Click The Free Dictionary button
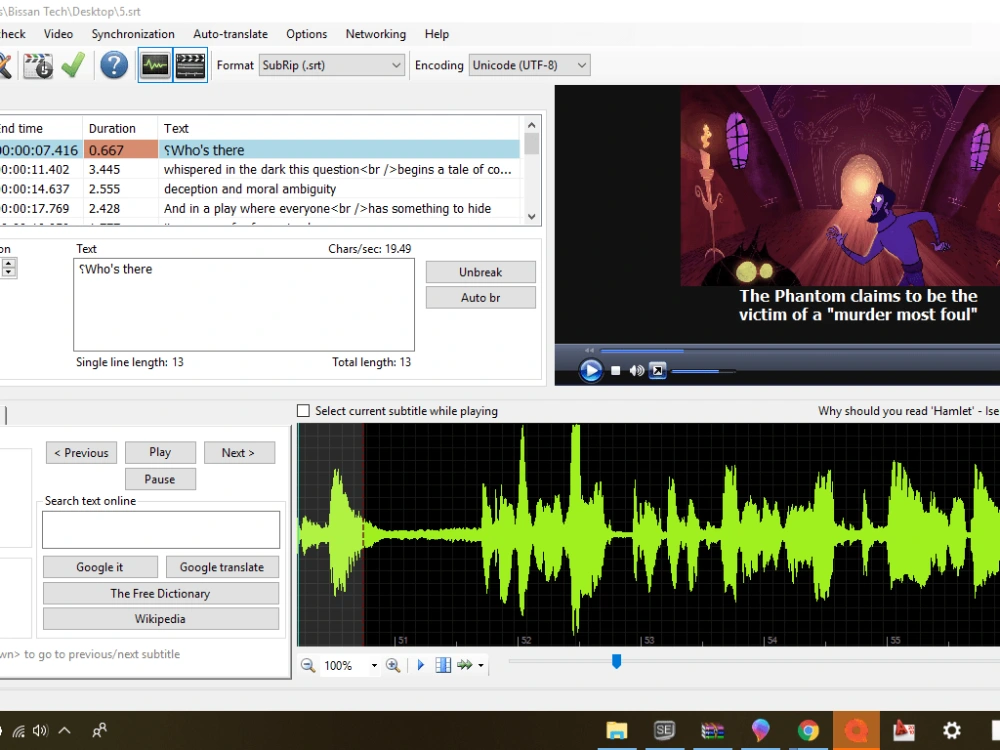Viewport: 1000px width, 750px height. (x=161, y=593)
